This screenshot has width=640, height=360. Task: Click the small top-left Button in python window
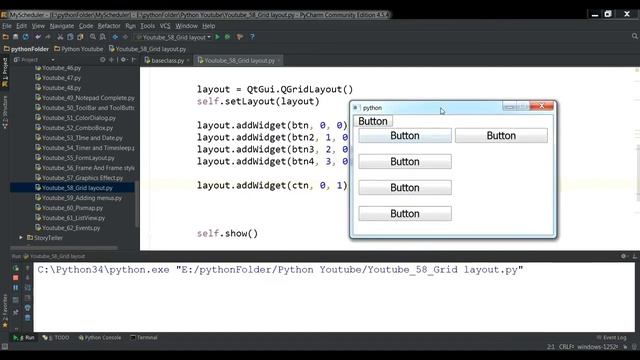pos(373,121)
